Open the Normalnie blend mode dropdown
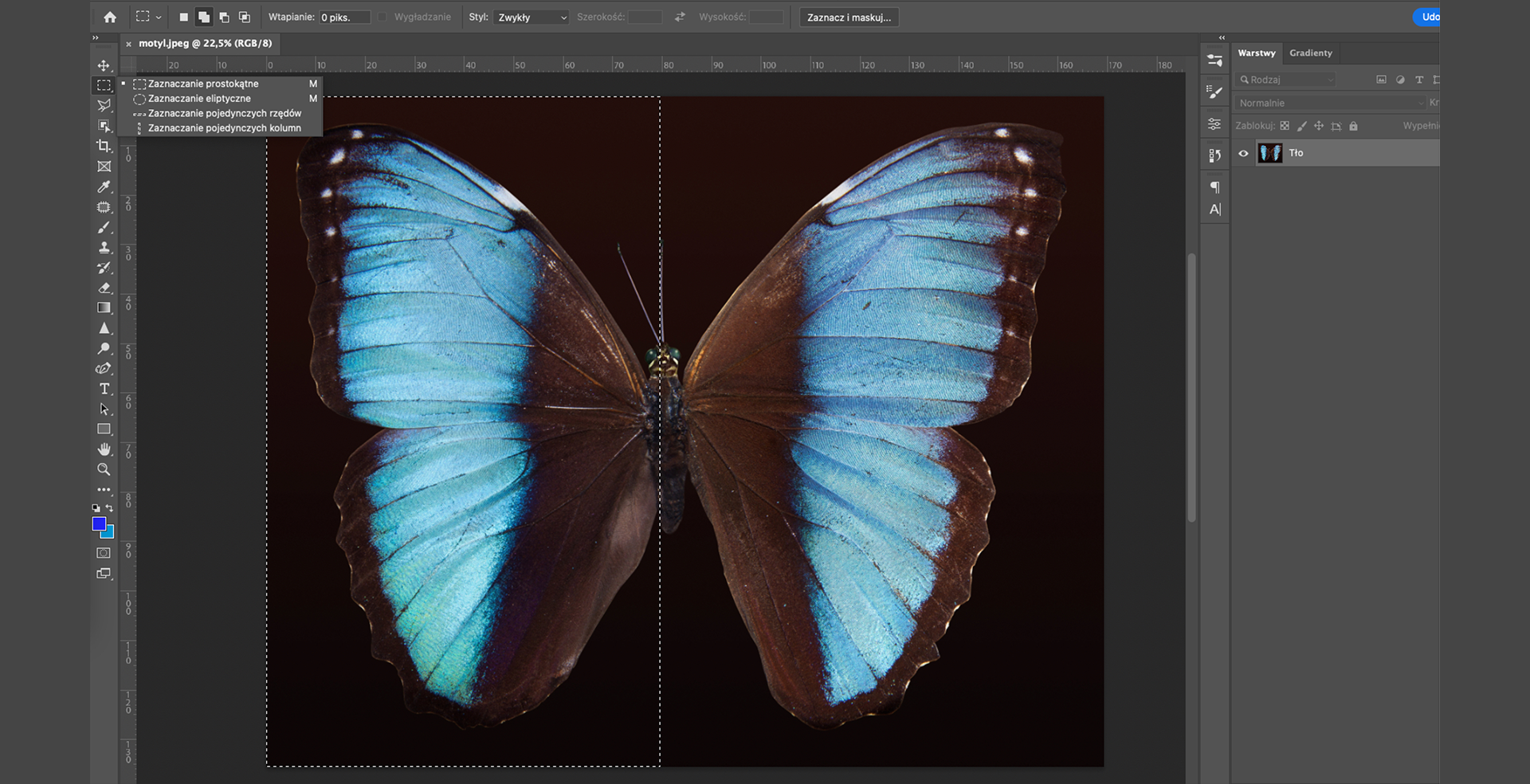Viewport: 1530px width, 784px height. pyautogui.click(x=1331, y=103)
